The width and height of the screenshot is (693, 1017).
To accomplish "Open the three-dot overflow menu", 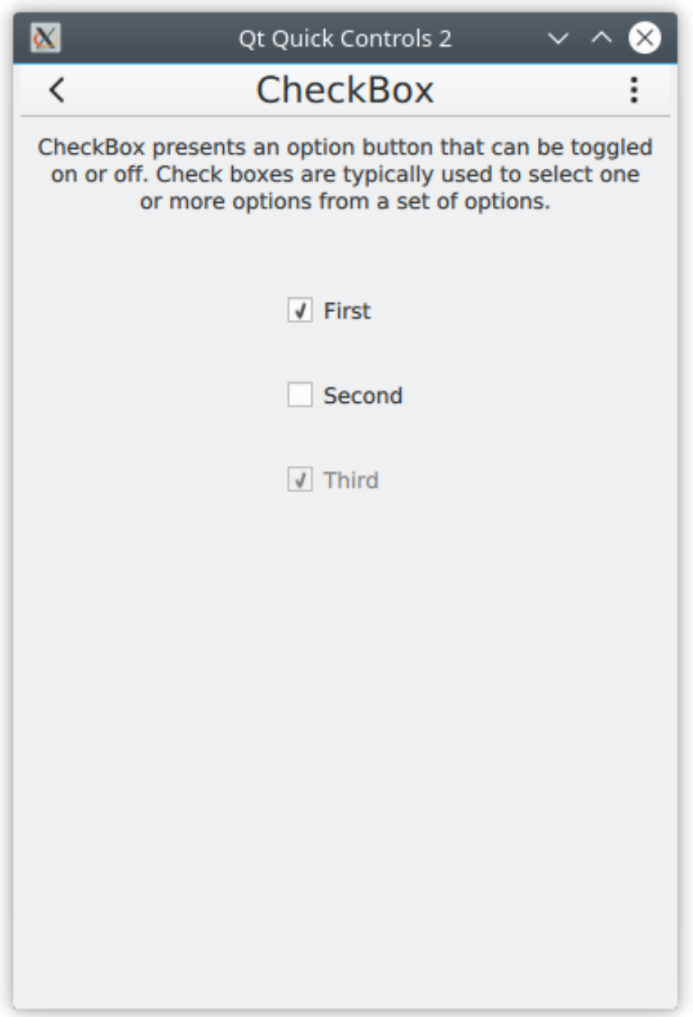I will [633, 91].
